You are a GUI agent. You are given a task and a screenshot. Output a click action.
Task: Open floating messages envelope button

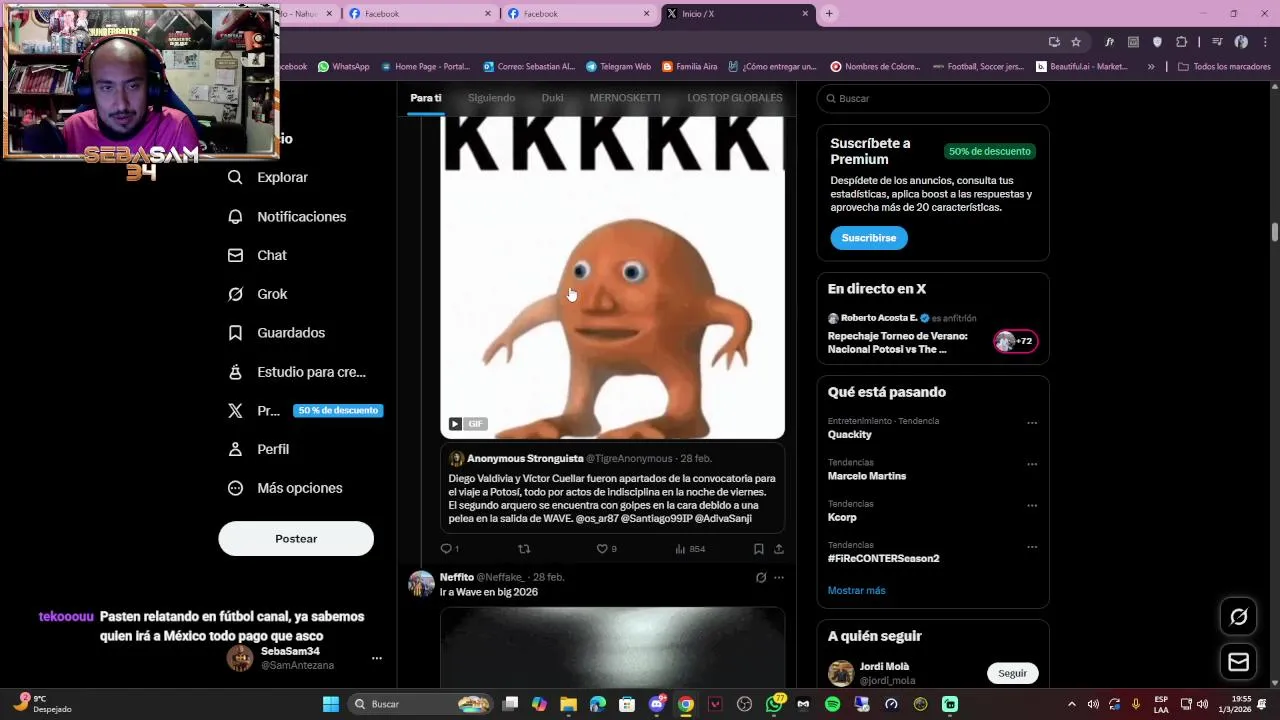click(x=1238, y=662)
